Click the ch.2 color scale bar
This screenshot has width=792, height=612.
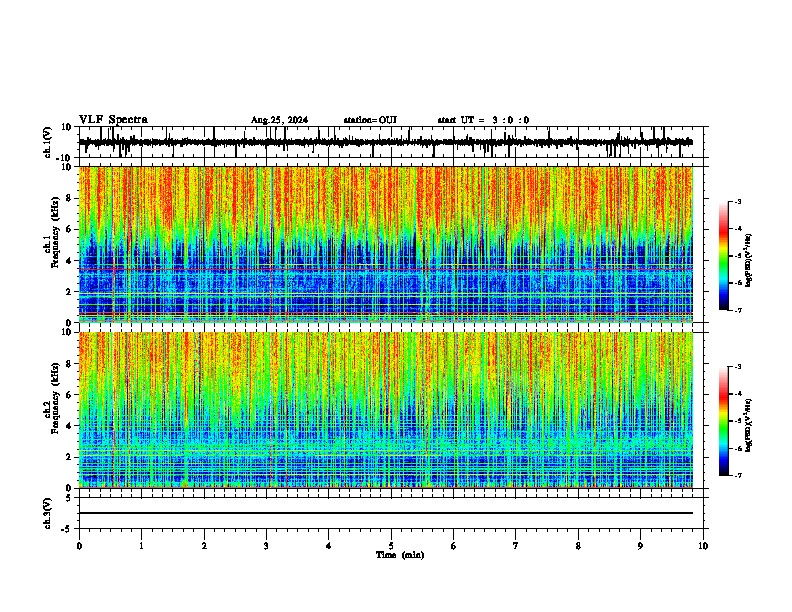[x=723, y=421]
